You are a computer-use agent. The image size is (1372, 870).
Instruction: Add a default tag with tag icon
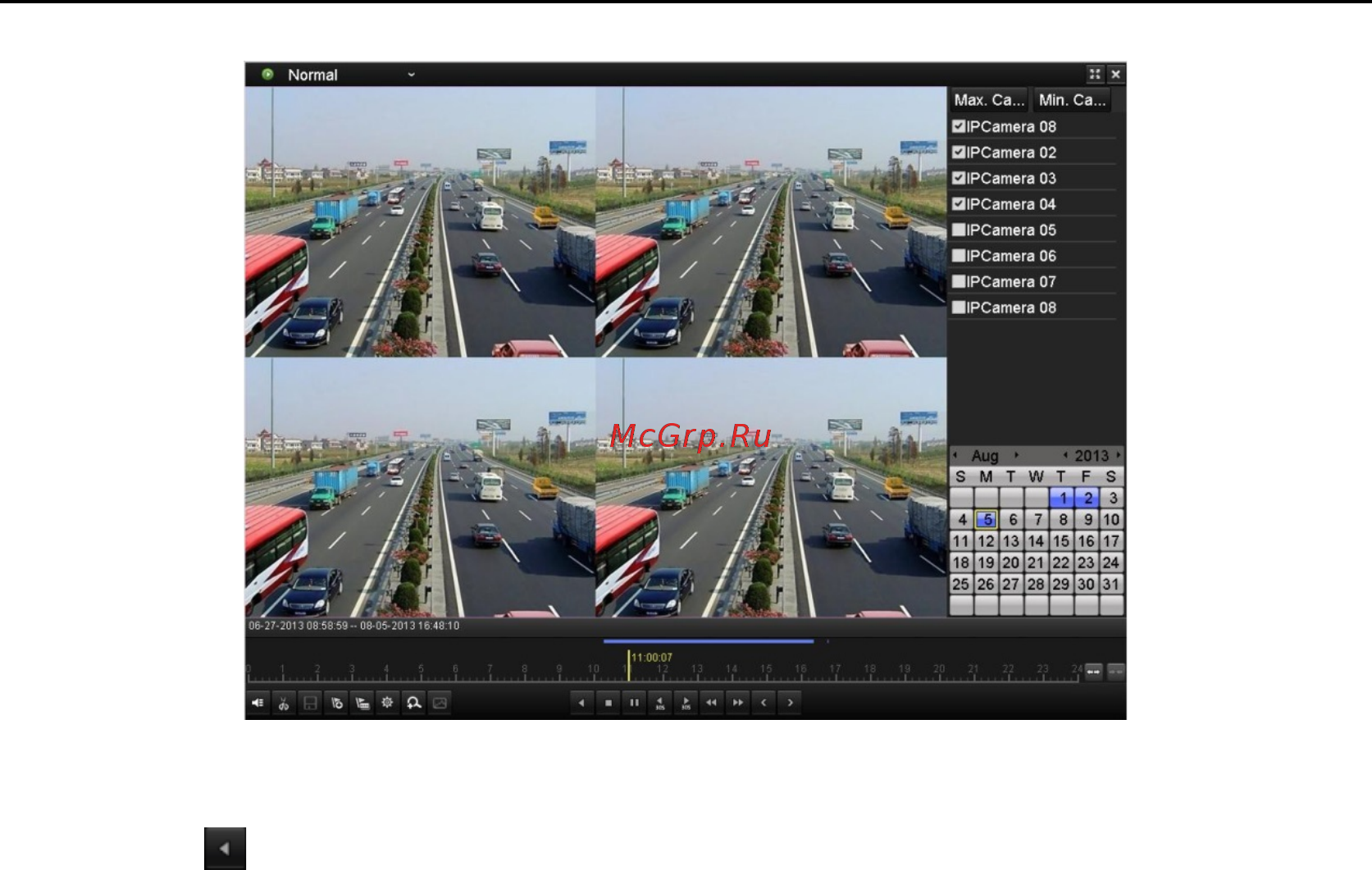336,703
